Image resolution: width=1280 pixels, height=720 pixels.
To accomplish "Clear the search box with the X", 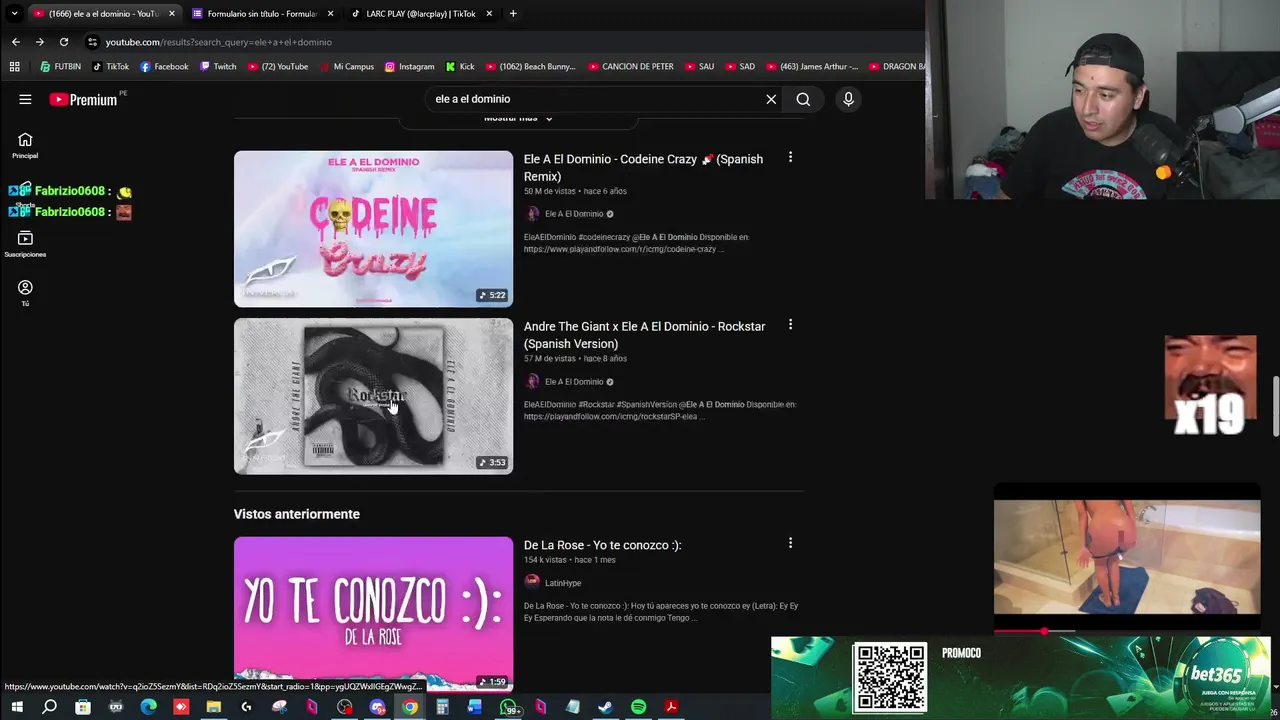I will coord(771,99).
